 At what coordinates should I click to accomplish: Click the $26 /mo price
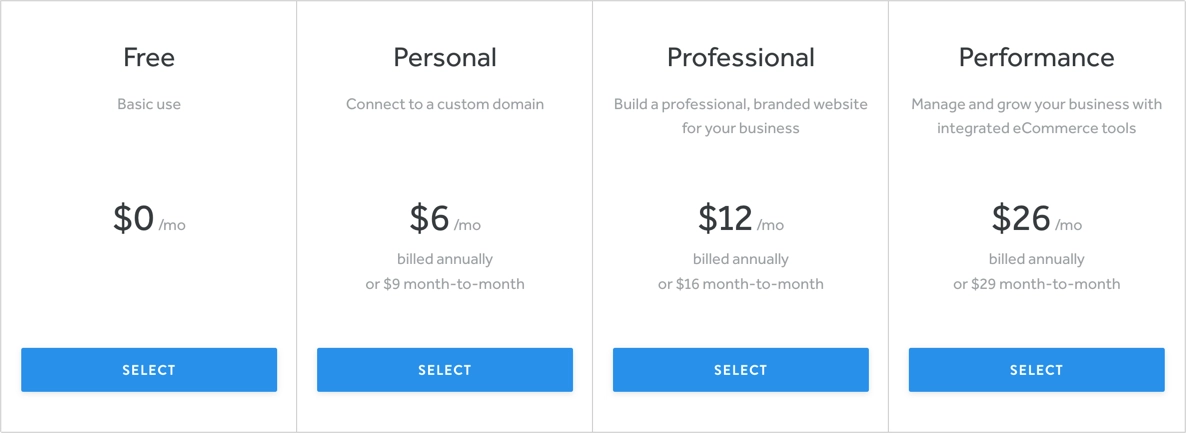(x=1036, y=218)
